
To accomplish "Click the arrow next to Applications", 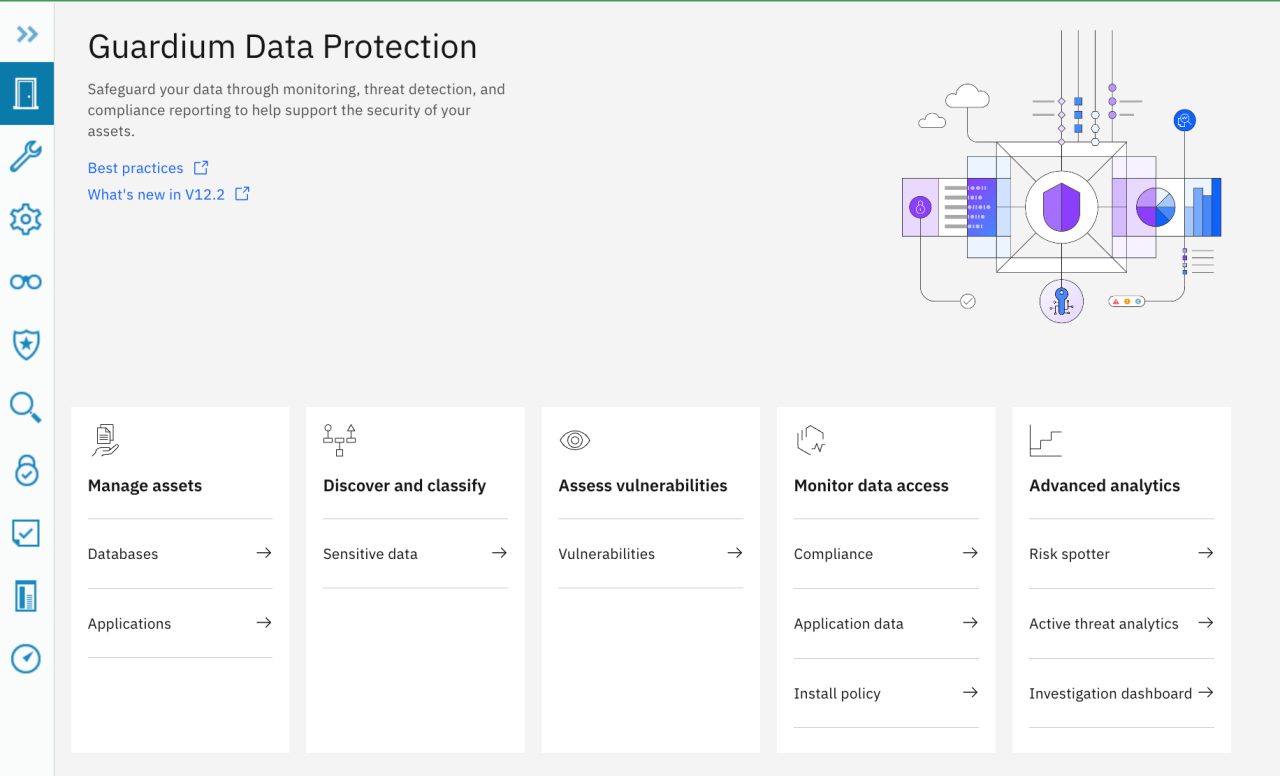I will pos(264,623).
